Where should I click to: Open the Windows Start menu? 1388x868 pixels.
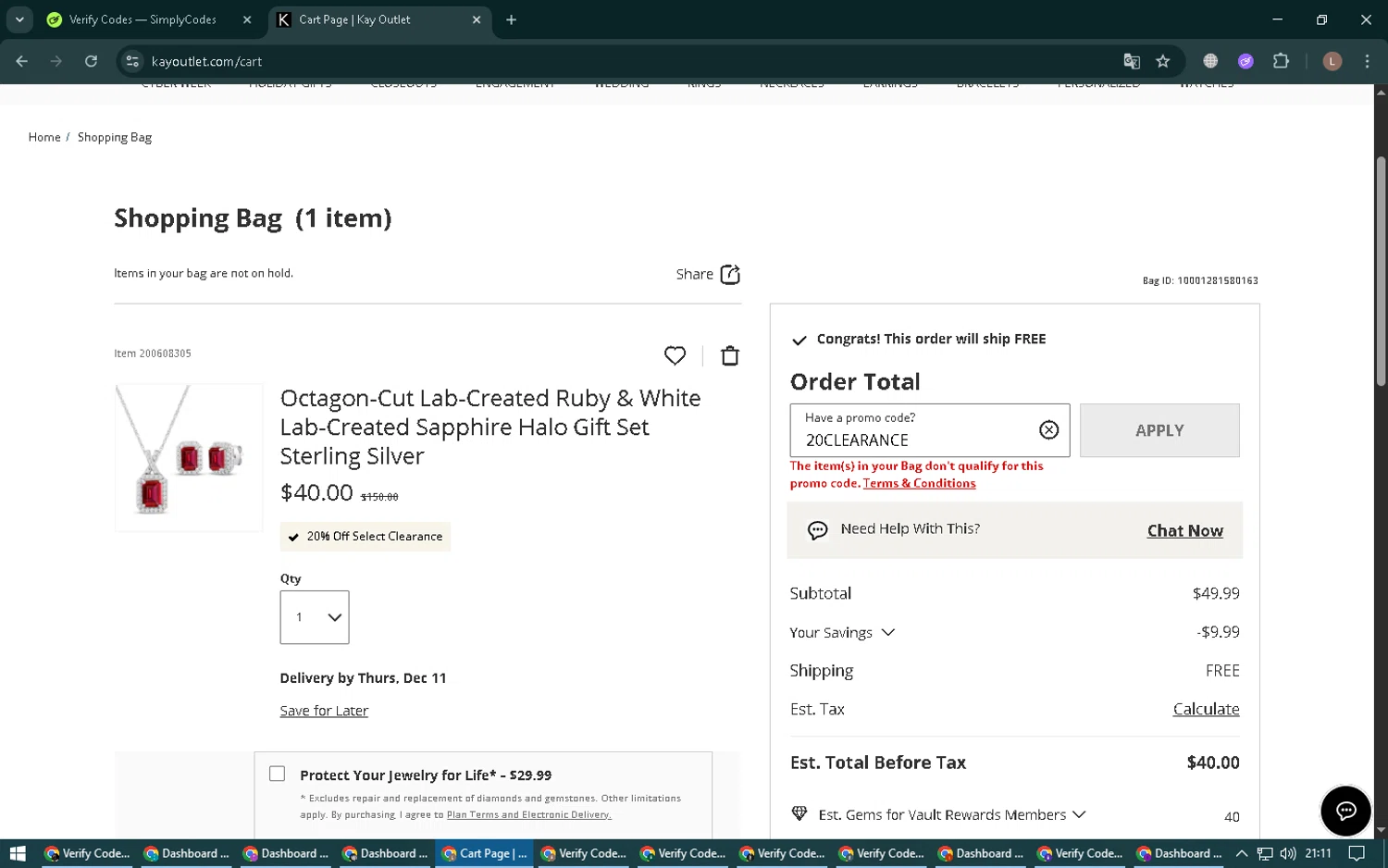coord(17,853)
